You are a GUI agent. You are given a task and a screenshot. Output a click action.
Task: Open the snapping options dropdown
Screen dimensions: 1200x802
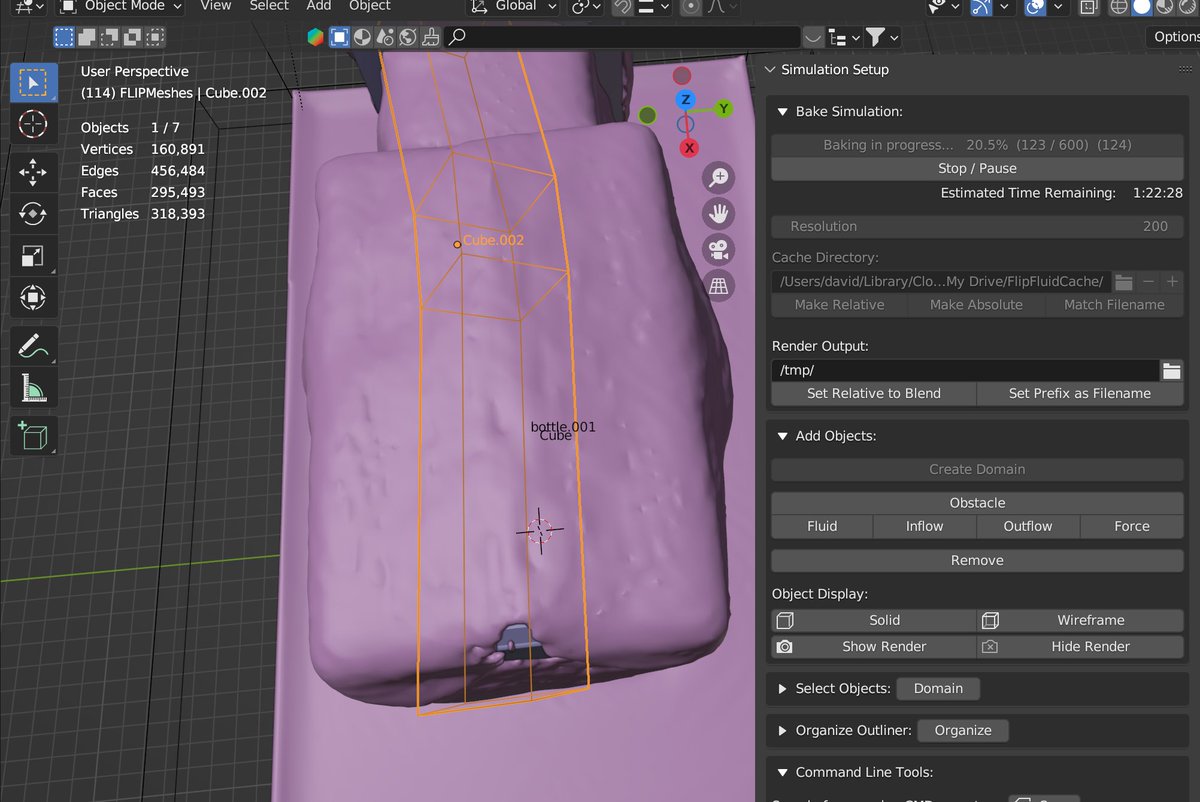(x=654, y=7)
